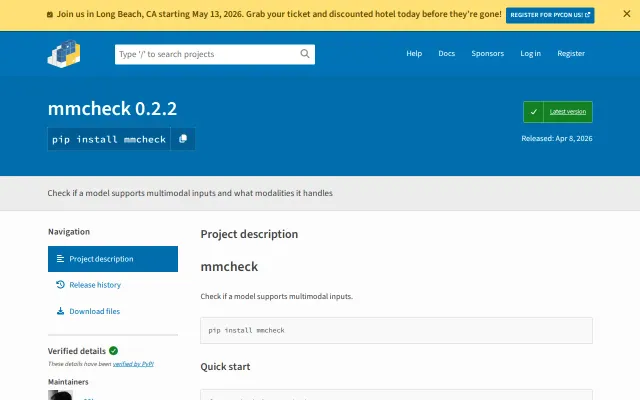The height and width of the screenshot is (400, 640).
Task: Click the green Verified details check icon
Action: tap(113, 351)
